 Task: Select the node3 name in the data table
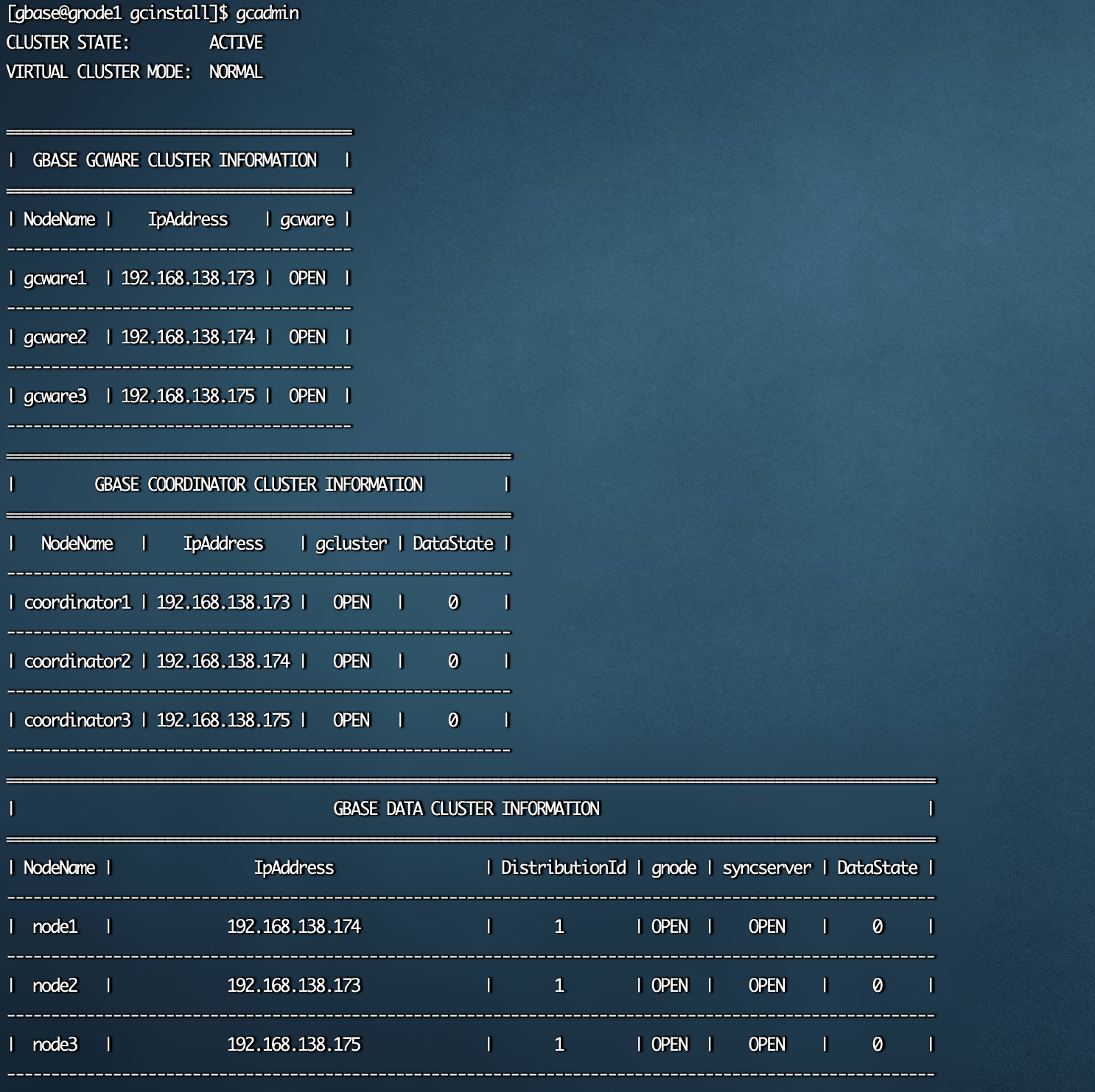[55, 1045]
